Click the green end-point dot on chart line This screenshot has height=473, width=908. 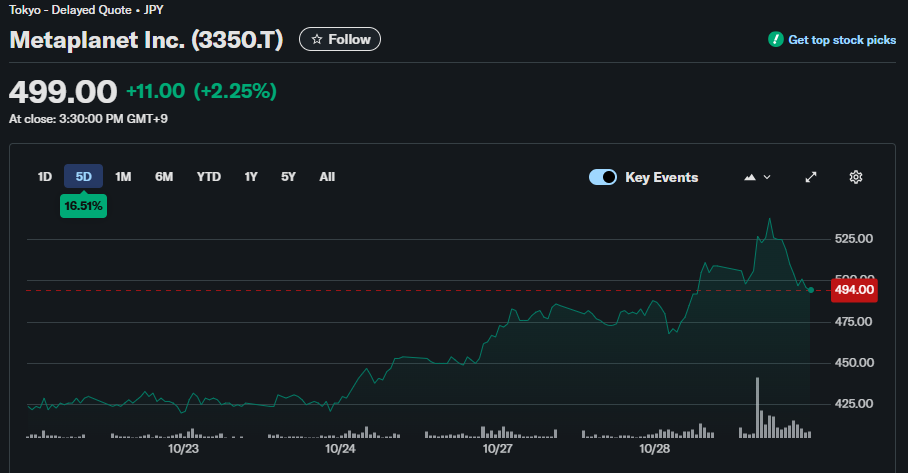pos(810,290)
